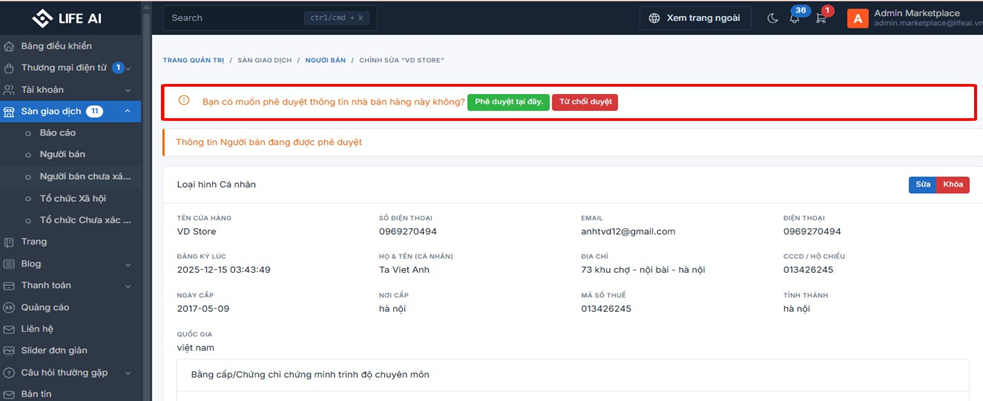Click the Tài khoản users icon
This screenshot has width=983, height=401.
[9, 90]
